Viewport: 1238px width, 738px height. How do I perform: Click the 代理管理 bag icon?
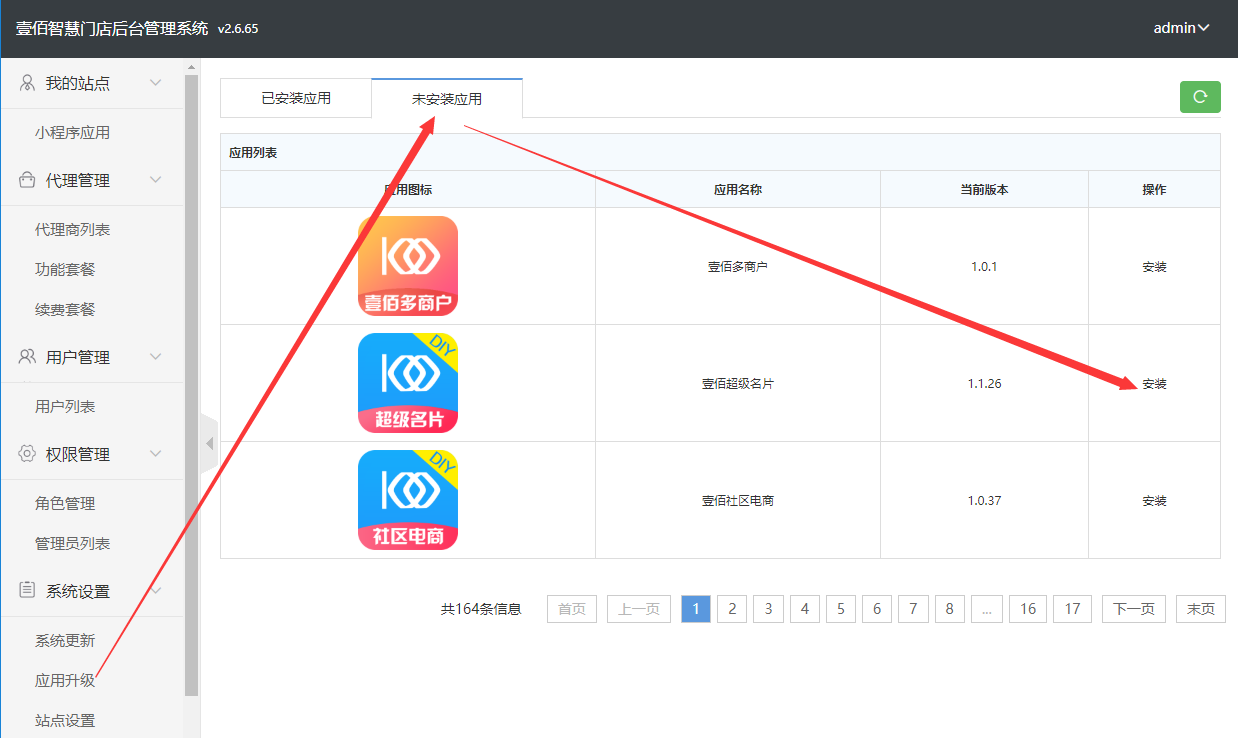[28, 180]
